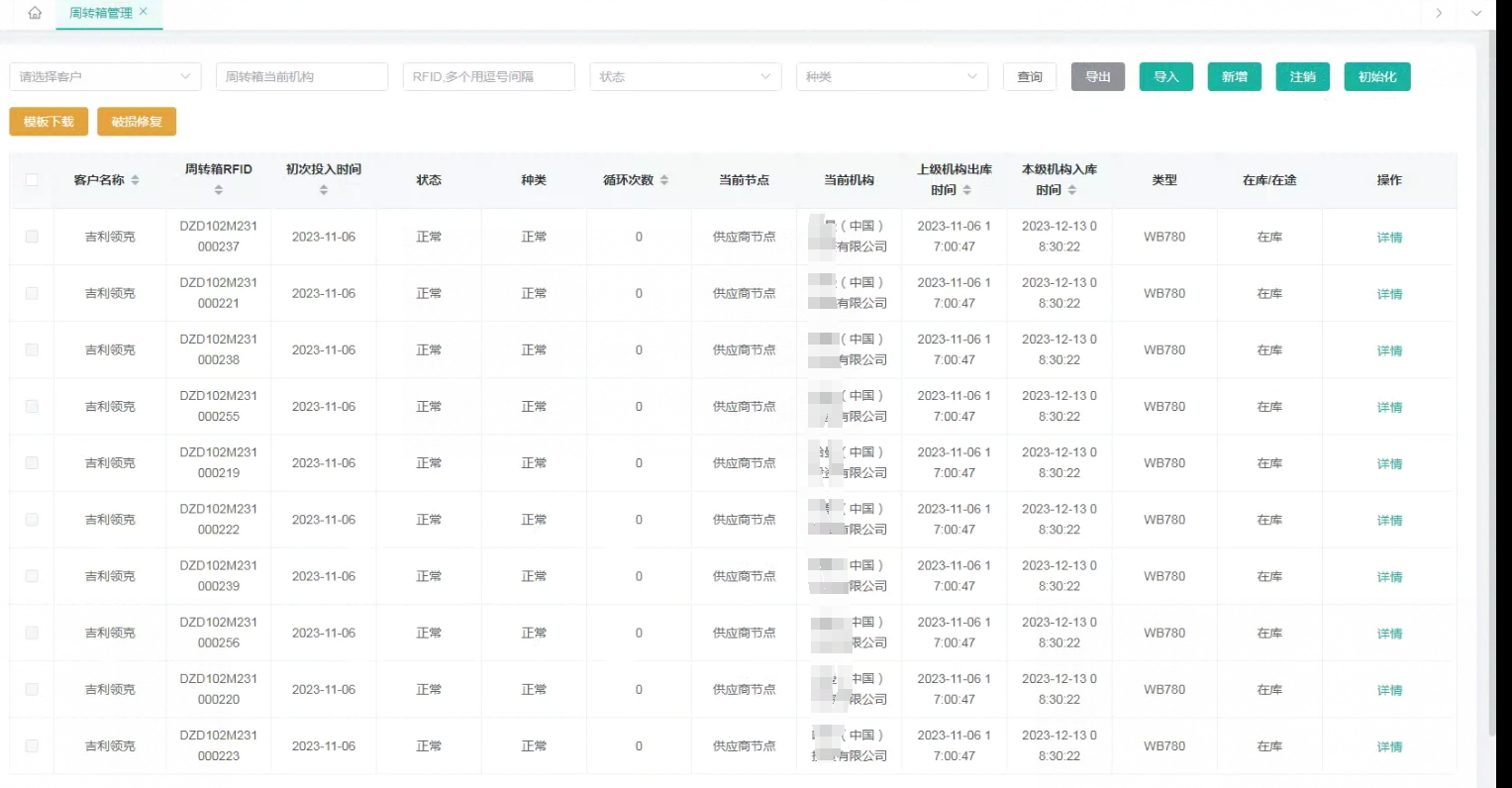This screenshot has height=788, width=1512.
Task: Sort by 上级机构出库时间 column arrows
Action: click(x=966, y=190)
